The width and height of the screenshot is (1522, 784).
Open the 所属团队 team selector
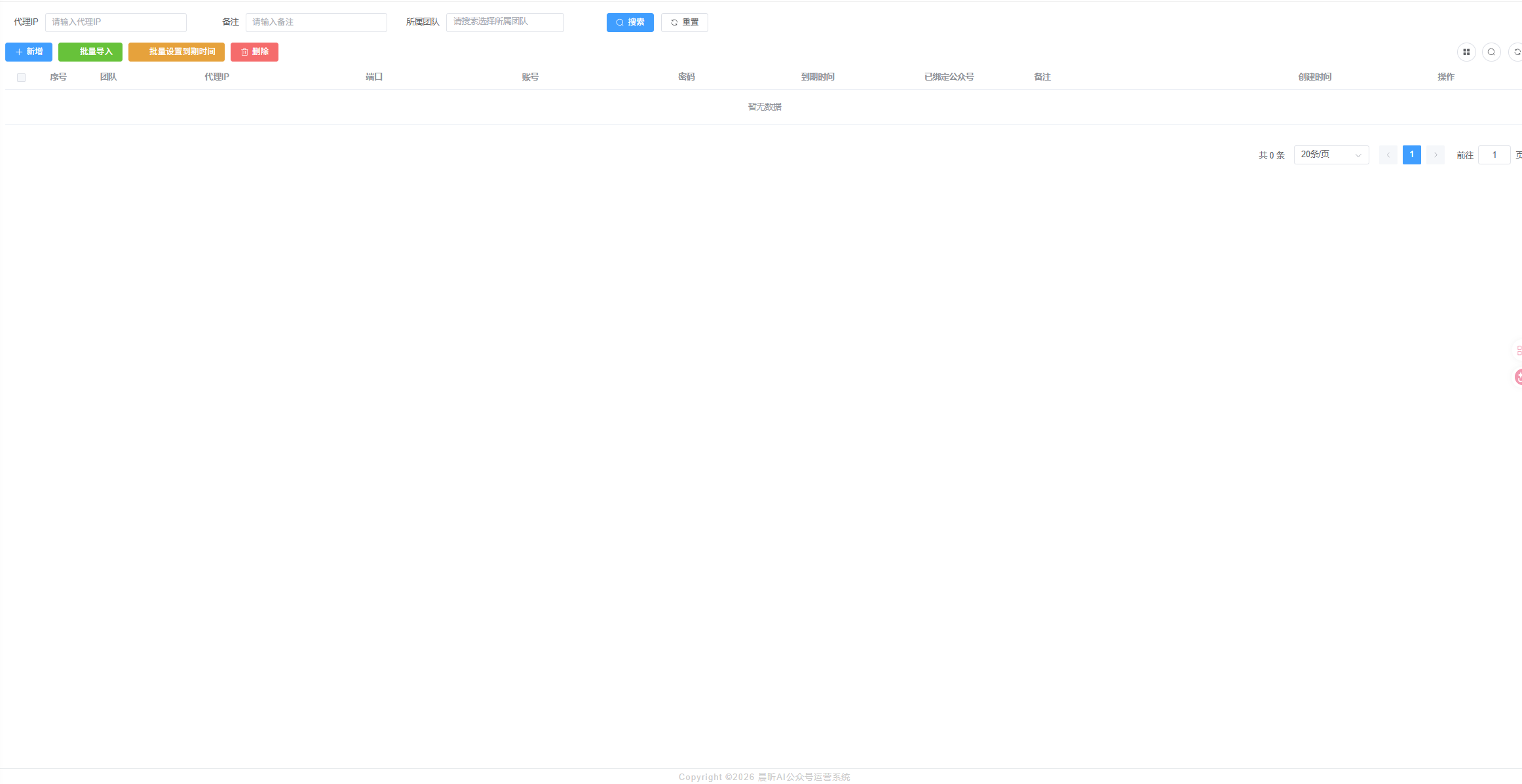pos(505,22)
